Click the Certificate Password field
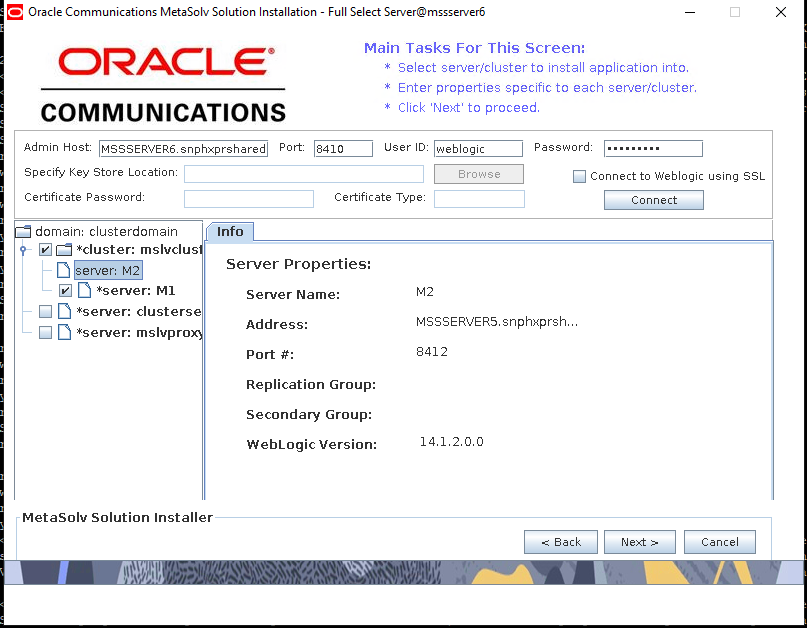The height and width of the screenshot is (628, 807). (249, 199)
